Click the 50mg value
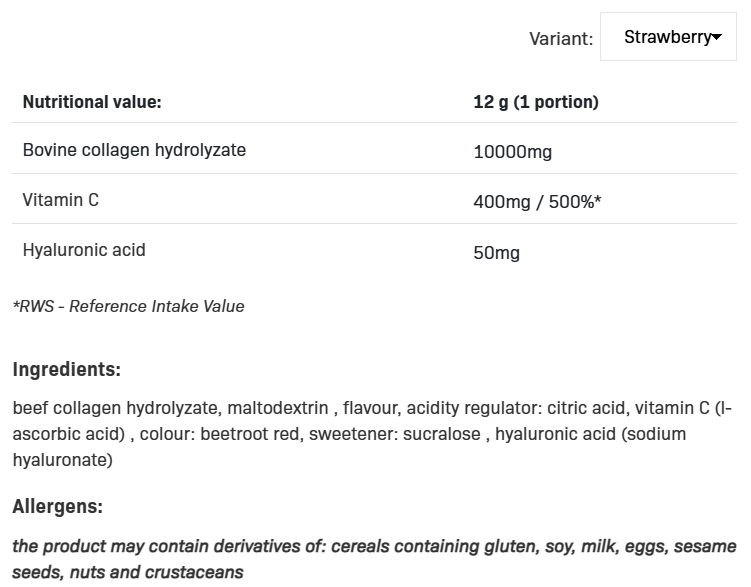 pos(496,253)
